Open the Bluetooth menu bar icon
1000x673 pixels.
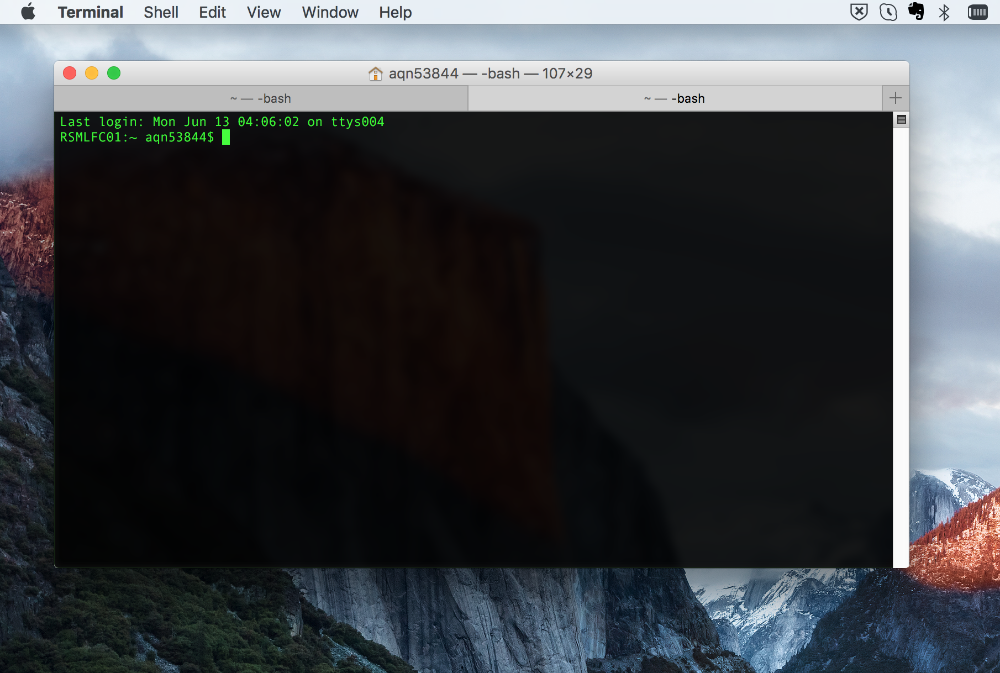944,11
